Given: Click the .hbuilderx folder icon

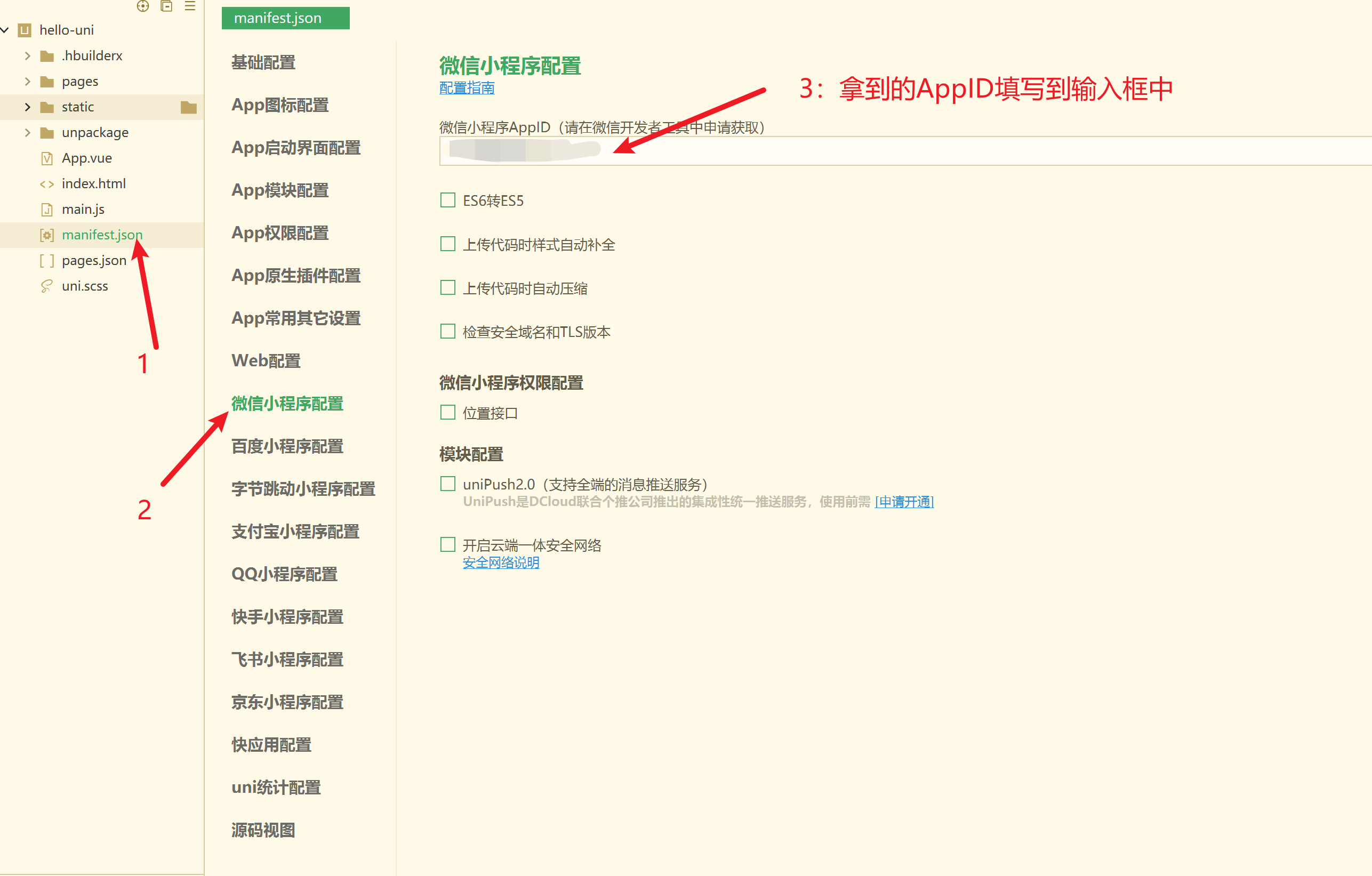Looking at the screenshot, I should [47, 56].
